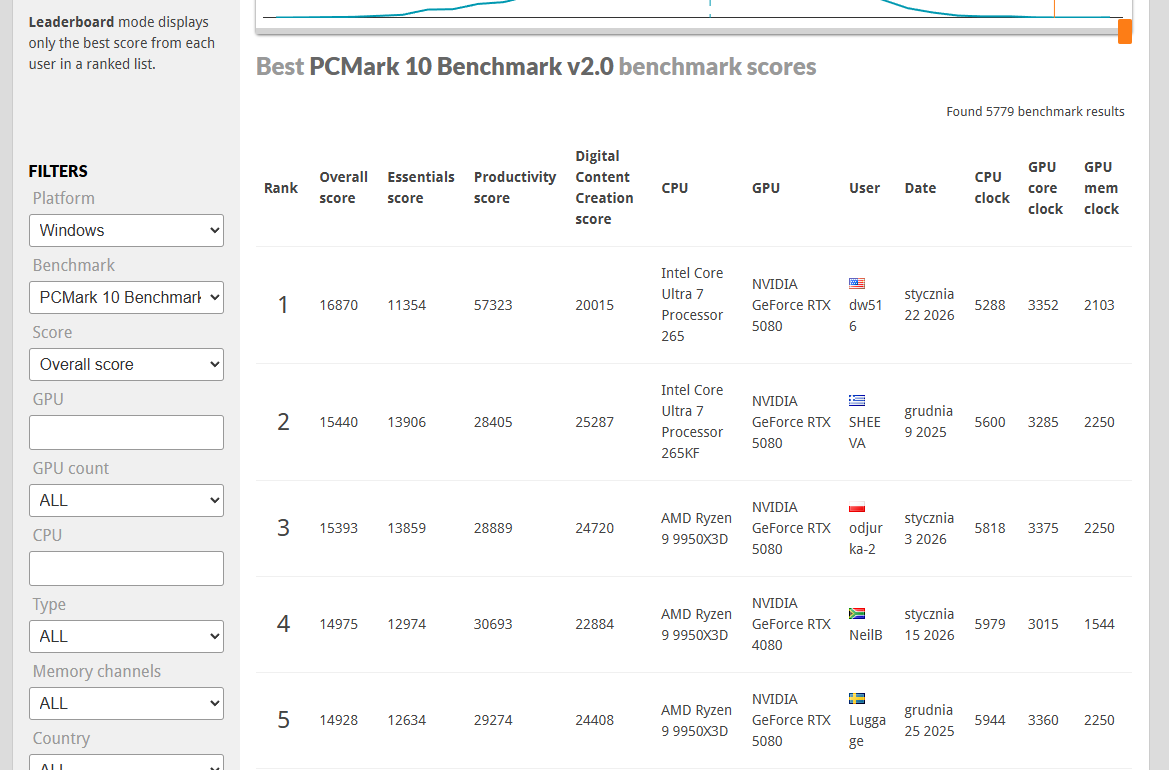Click the orange chart range slider handle
1169x770 pixels.
1125,31
